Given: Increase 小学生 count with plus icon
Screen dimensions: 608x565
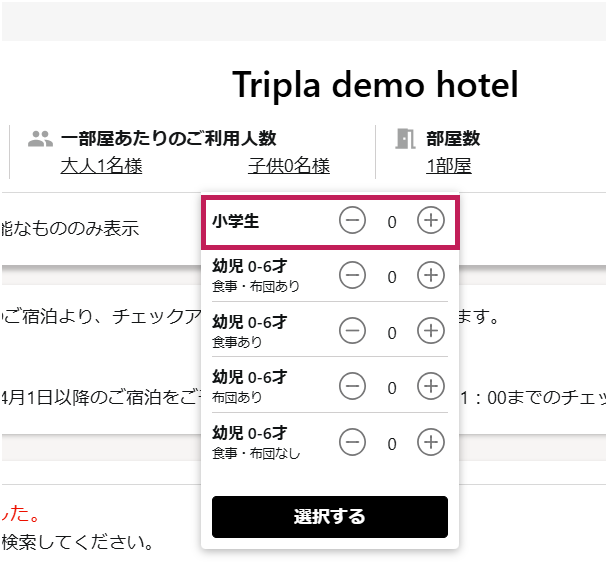Looking at the screenshot, I should tap(430, 220).
